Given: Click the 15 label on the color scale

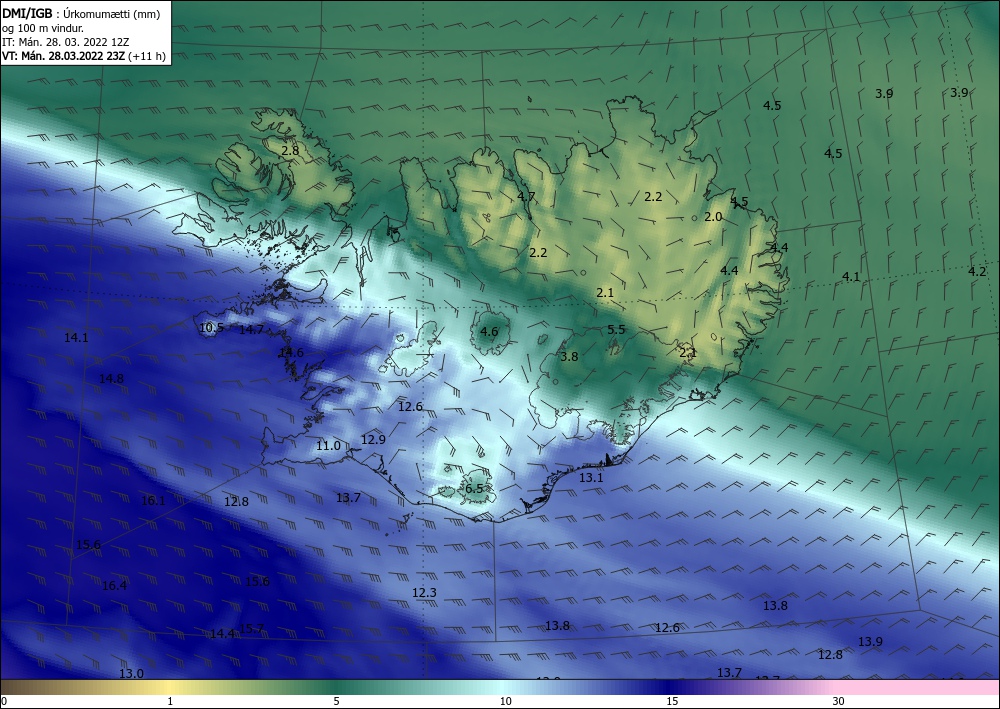Looking at the screenshot, I should [x=672, y=702].
